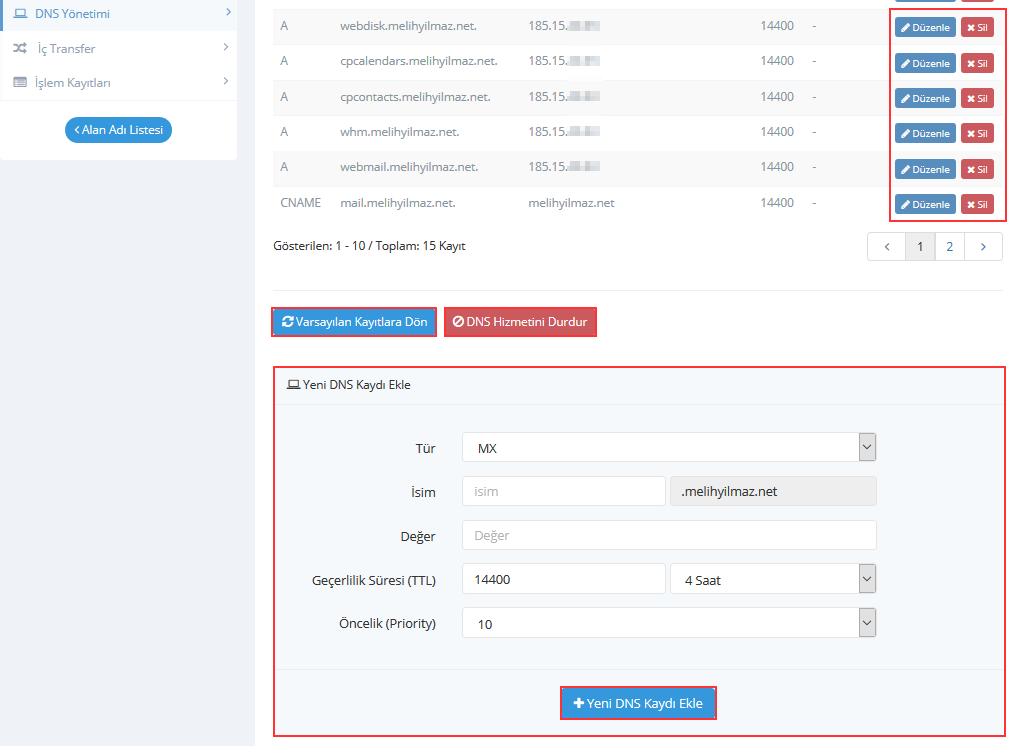Stop DNS service with DNS Hizmetini Durdur
1021x746 pixels.
(520, 322)
